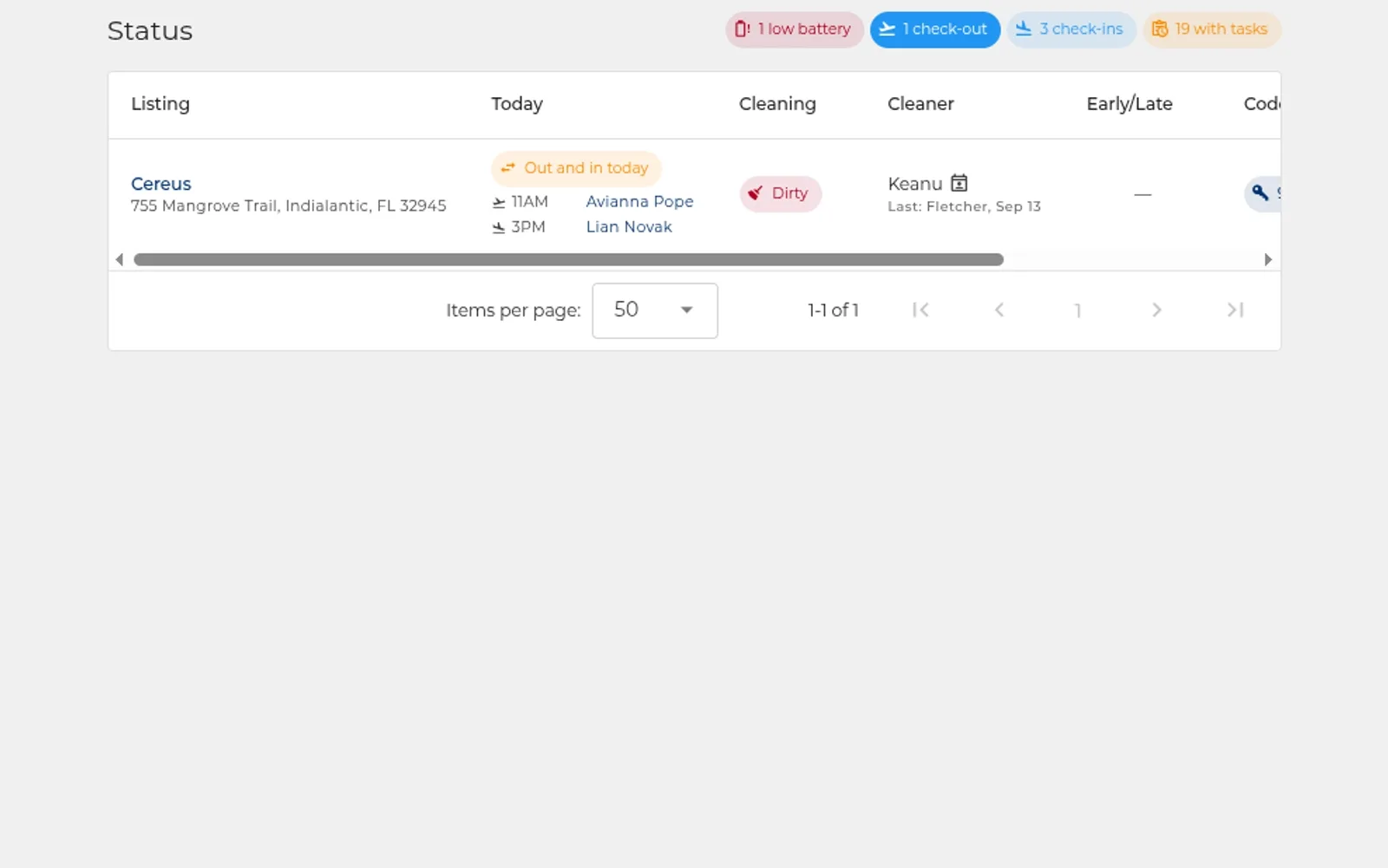Open guest Lian Novak's reservation
The image size is (1388, 868).
coord(629,226)
